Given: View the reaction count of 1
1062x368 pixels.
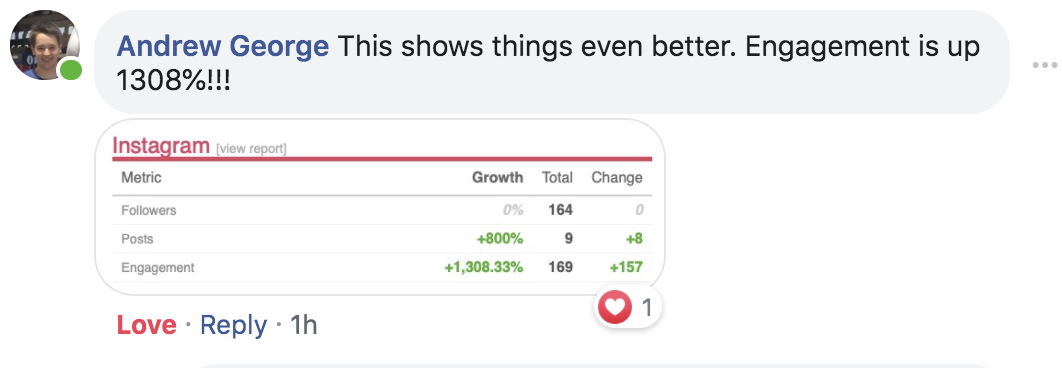Looking at the screenshot, I should (x=647, y=308).
